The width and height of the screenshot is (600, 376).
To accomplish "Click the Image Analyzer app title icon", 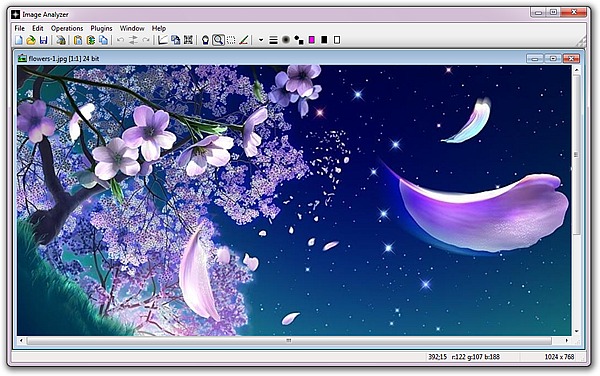I will point(15,15).
